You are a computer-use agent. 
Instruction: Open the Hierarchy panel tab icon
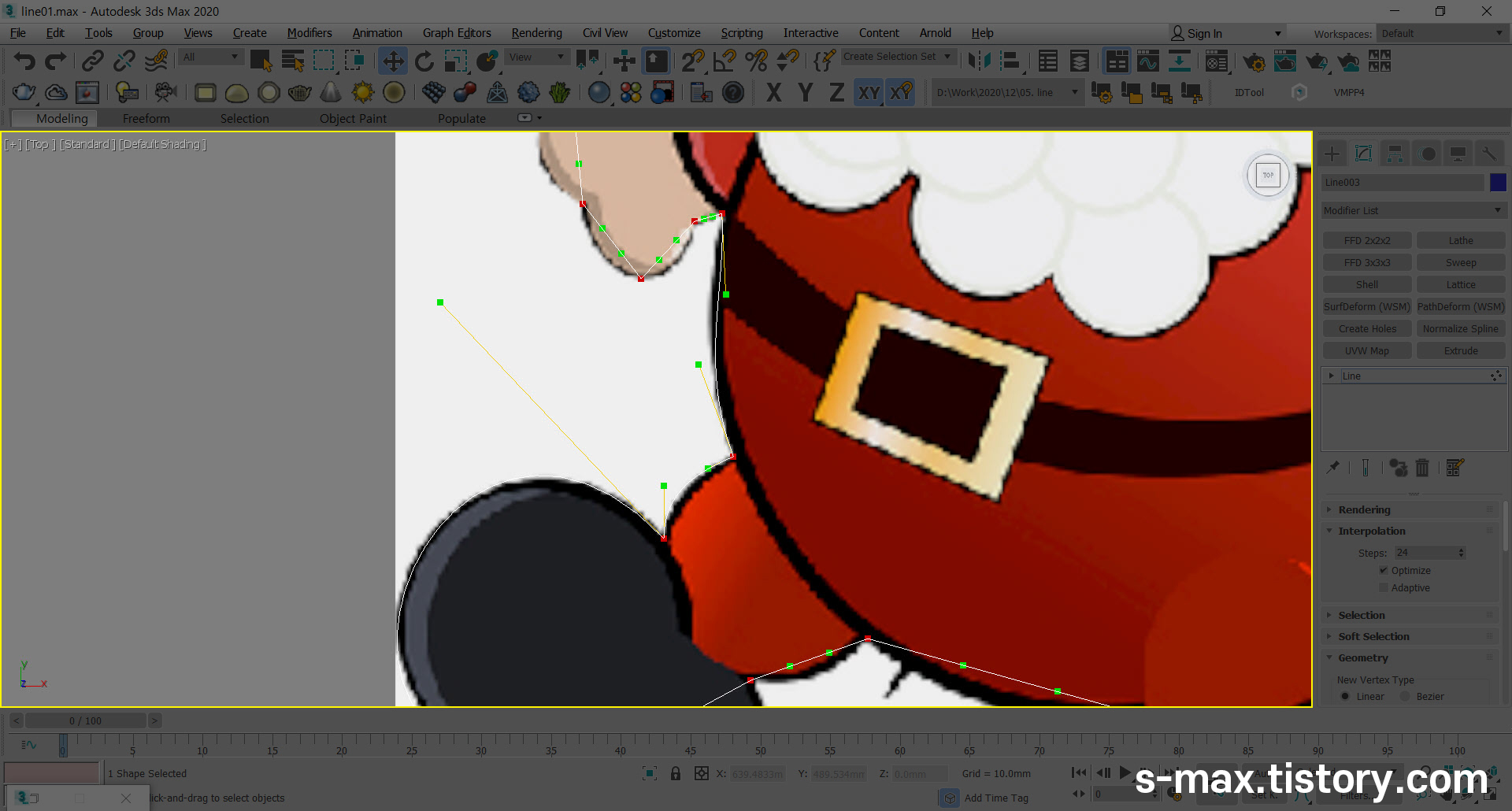[x=1395, y=154]
